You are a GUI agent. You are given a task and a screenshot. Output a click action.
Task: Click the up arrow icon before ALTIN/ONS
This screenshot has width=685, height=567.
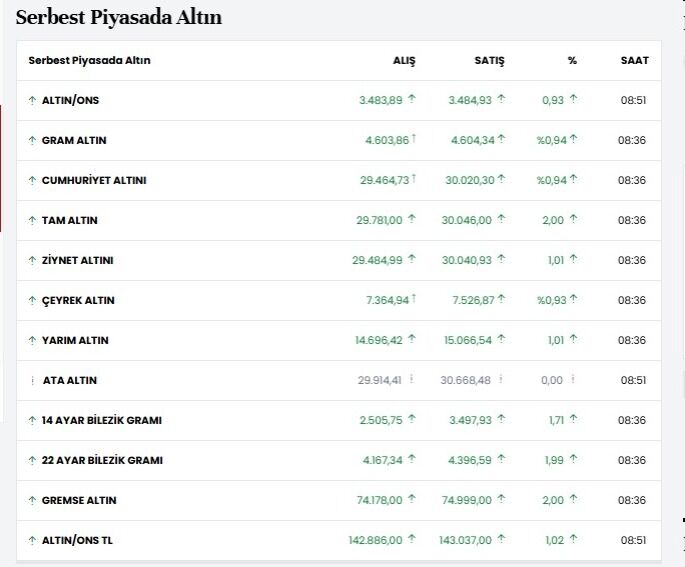[32, 100]
